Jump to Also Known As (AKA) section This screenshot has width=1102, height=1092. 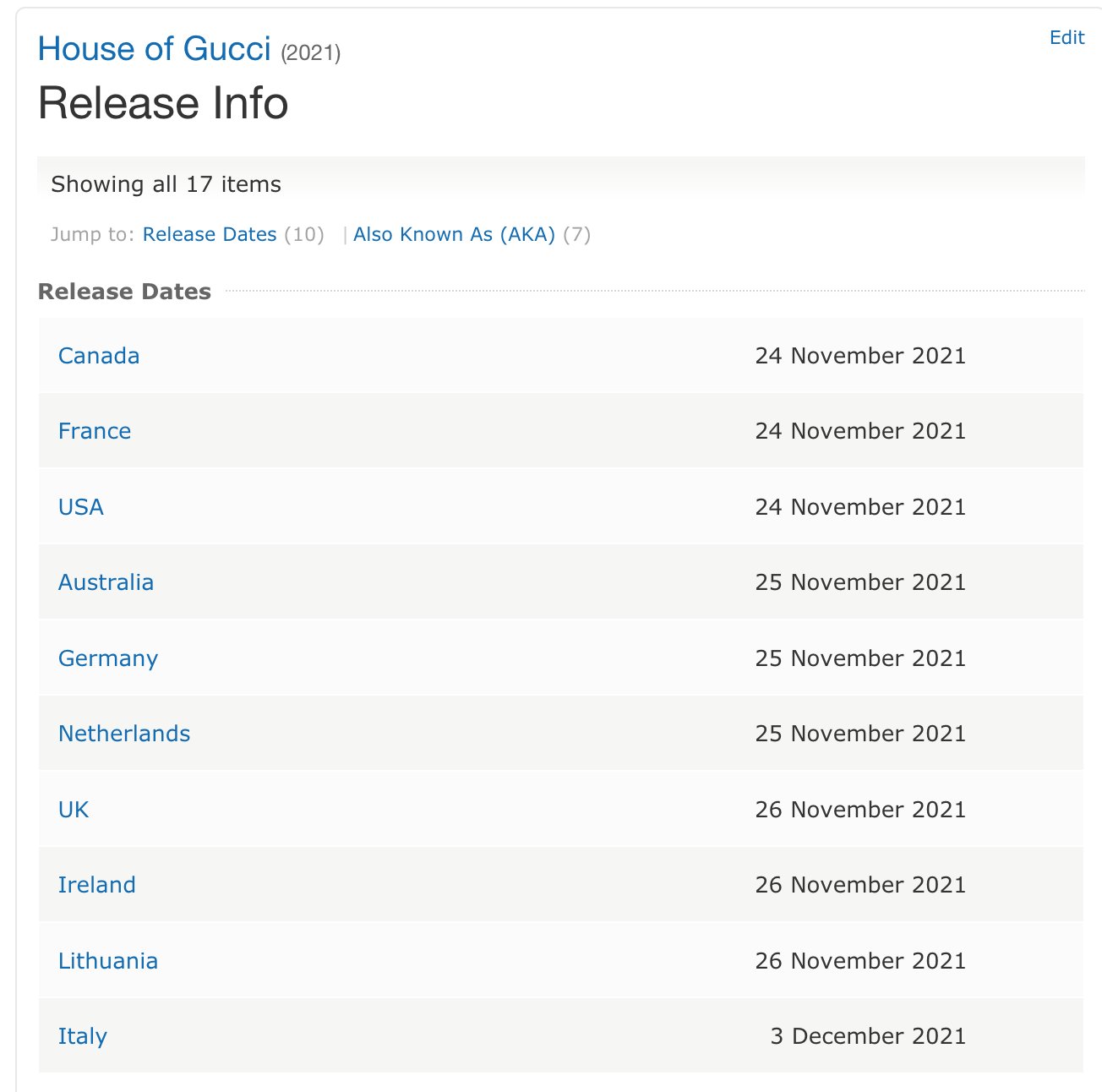(454, 234)
